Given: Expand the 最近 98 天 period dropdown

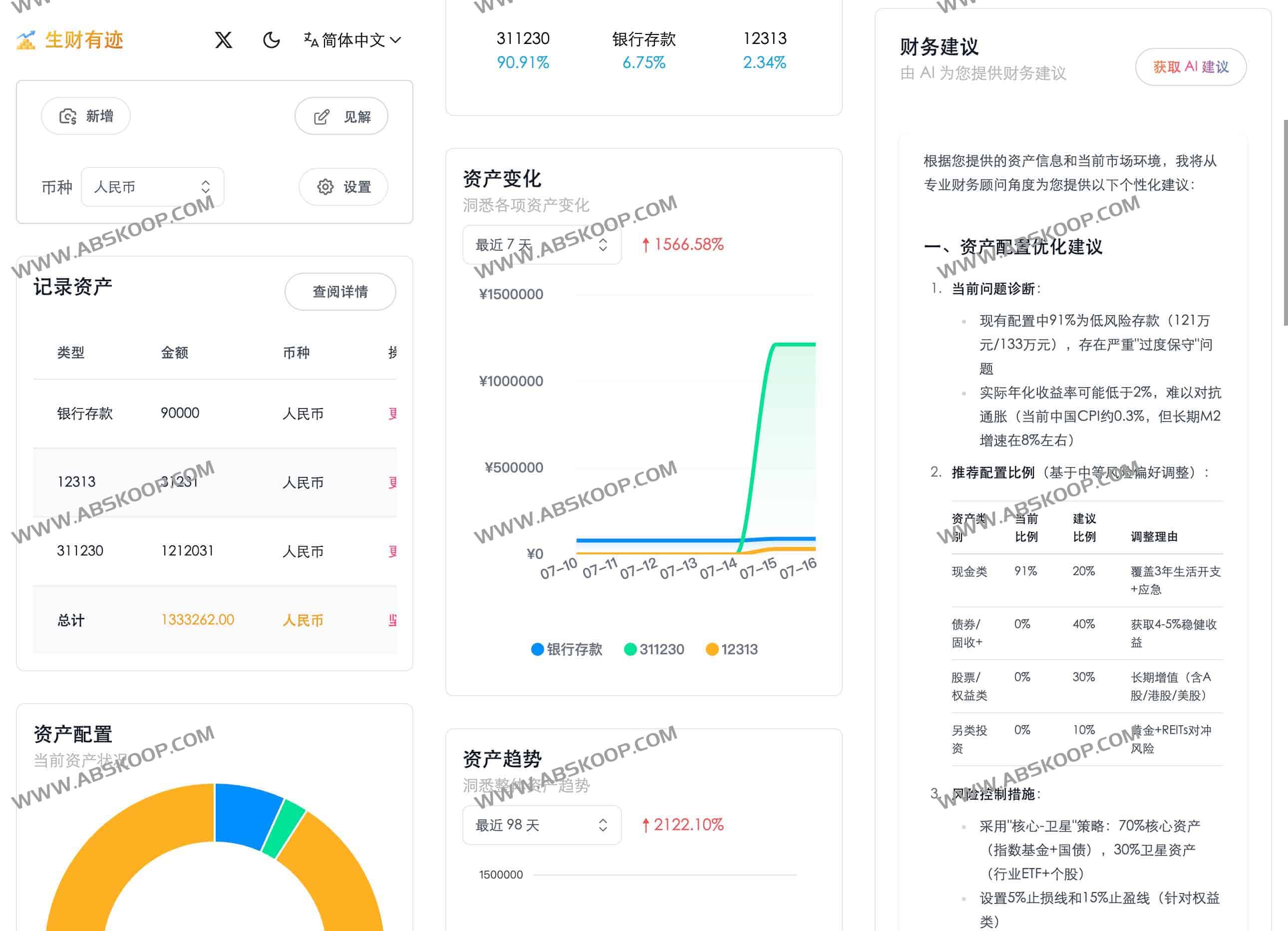Looking at the screenshot, I should (x=541, y=825).
